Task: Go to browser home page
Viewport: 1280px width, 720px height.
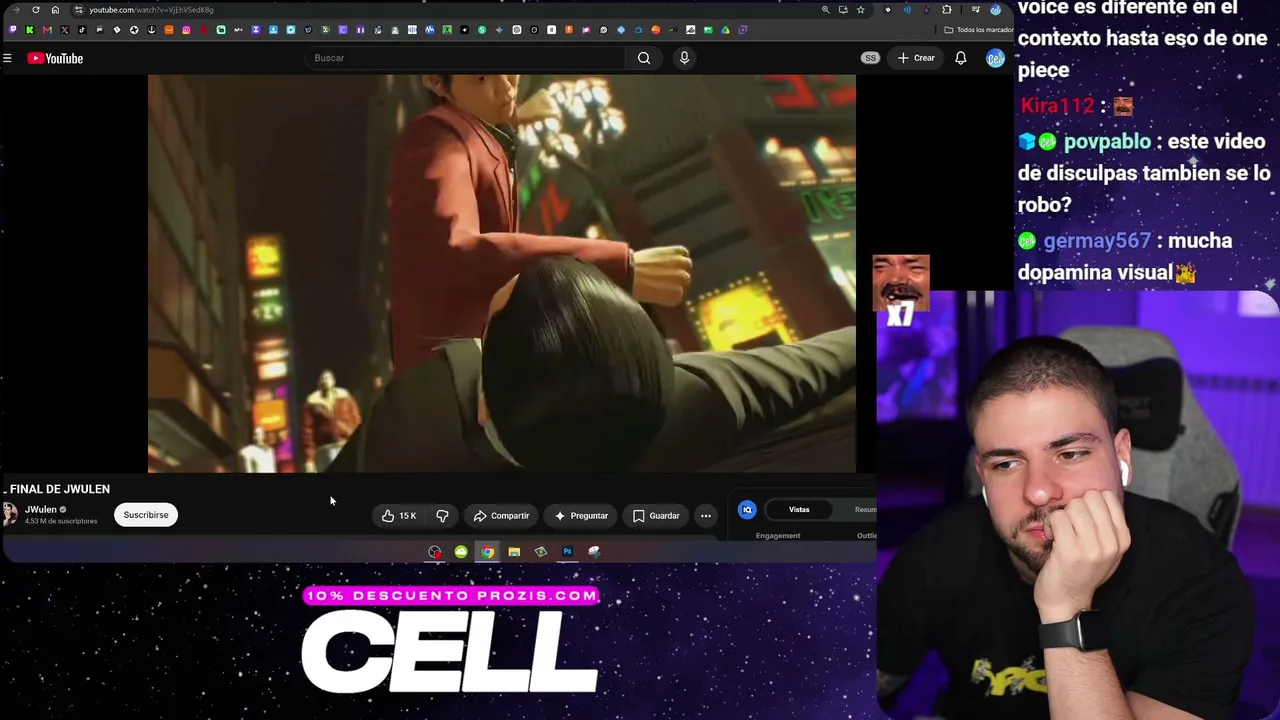Action: pos(55,10)
